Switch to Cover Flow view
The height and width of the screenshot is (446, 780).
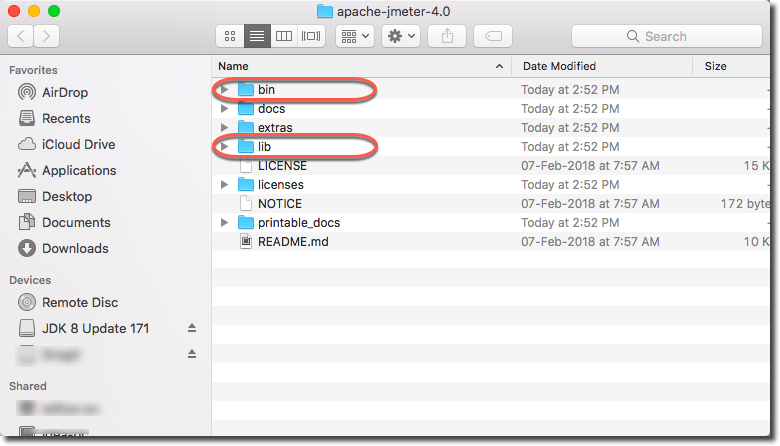311,36
